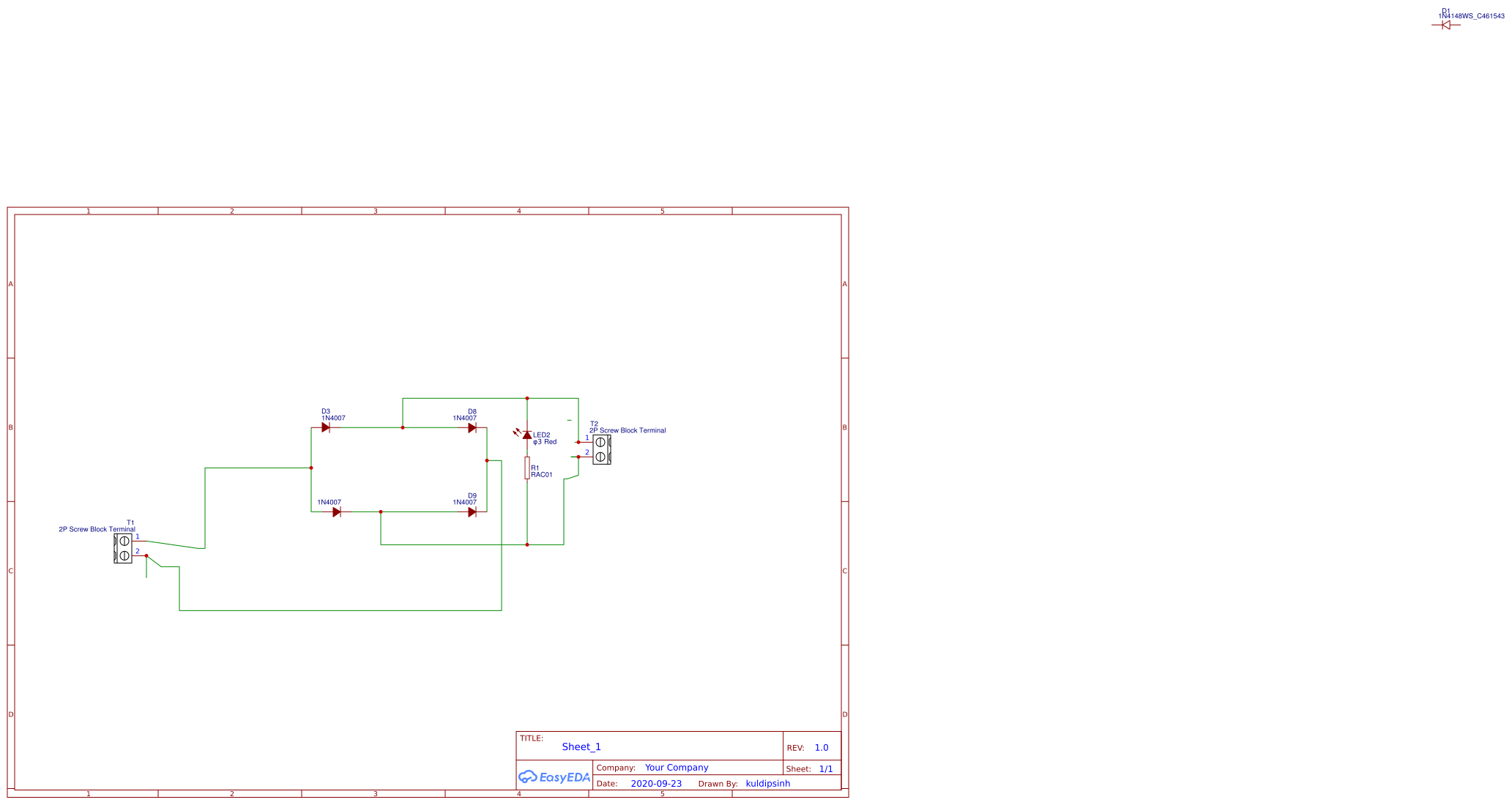
Task: Select the D8 1N4007 diode symbol
Action: [x=472, y=427]
